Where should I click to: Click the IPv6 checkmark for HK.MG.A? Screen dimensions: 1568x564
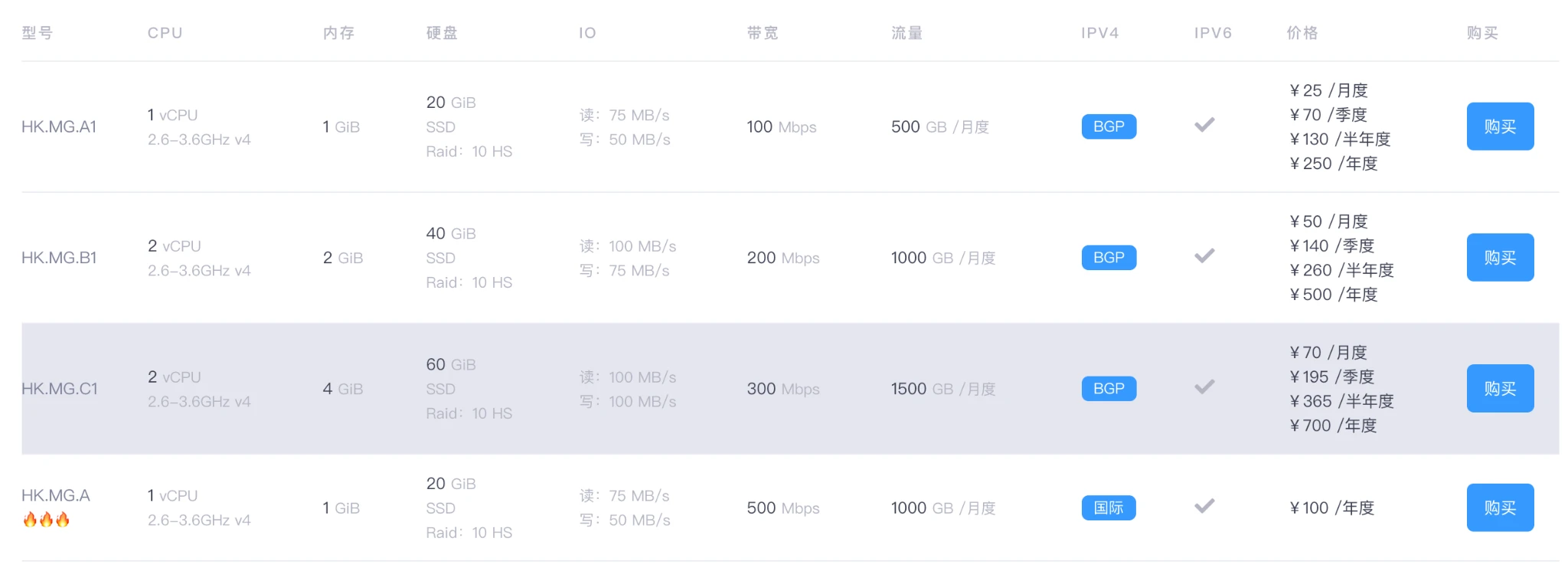[x=1204, y=506]
